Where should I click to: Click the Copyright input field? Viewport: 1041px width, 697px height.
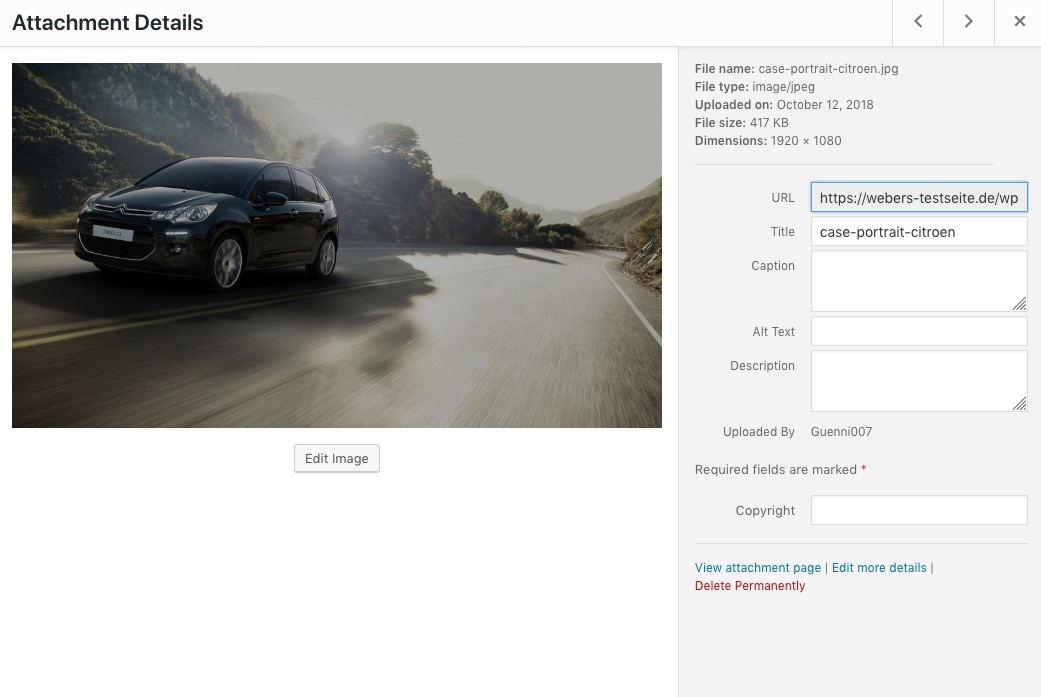[x=919, y=510]
